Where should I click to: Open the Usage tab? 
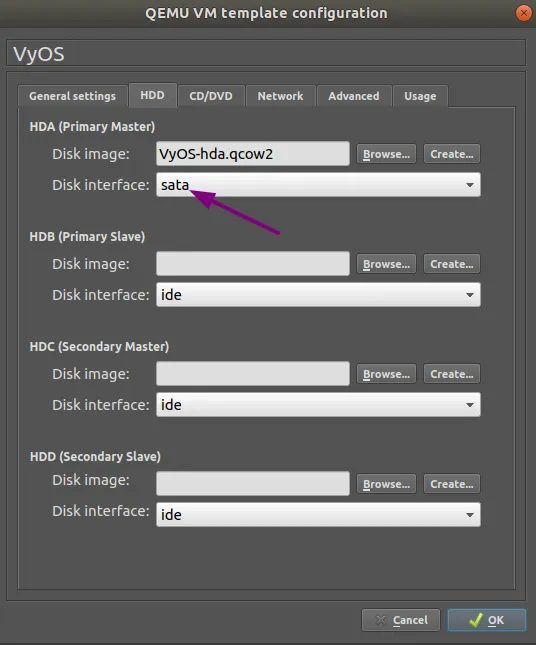(x=420, y=96)
